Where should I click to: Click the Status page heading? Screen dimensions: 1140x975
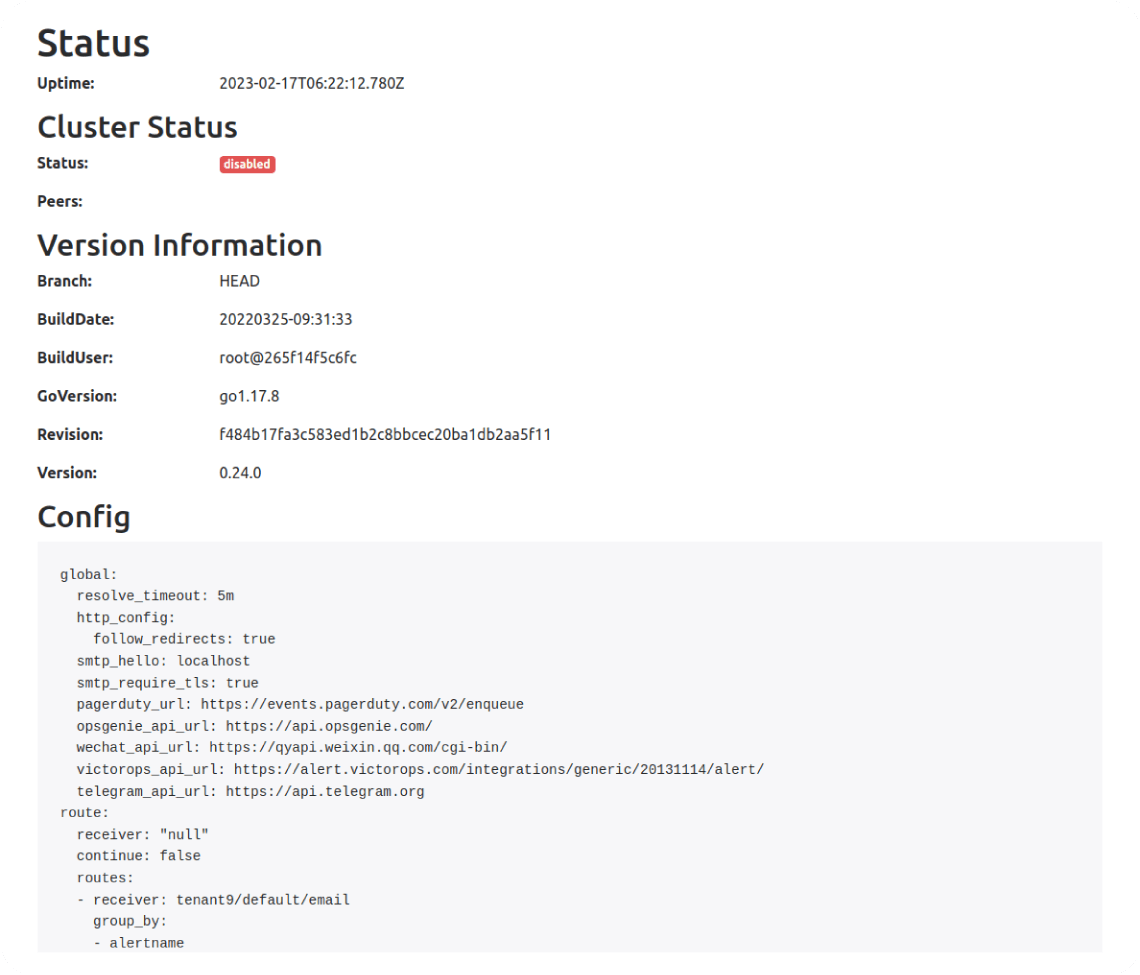tap(93, 44)
